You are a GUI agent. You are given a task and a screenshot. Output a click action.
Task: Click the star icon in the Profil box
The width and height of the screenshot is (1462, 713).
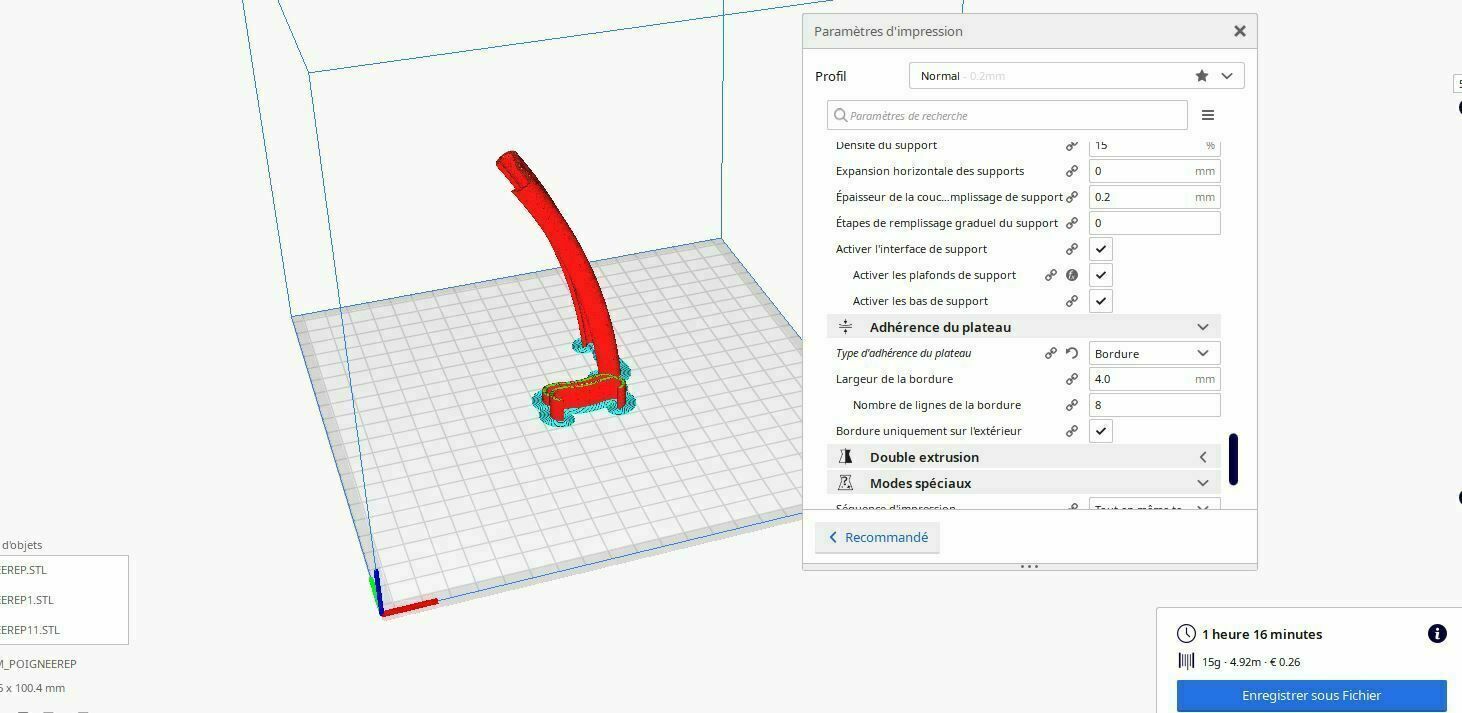point(1202,76)
